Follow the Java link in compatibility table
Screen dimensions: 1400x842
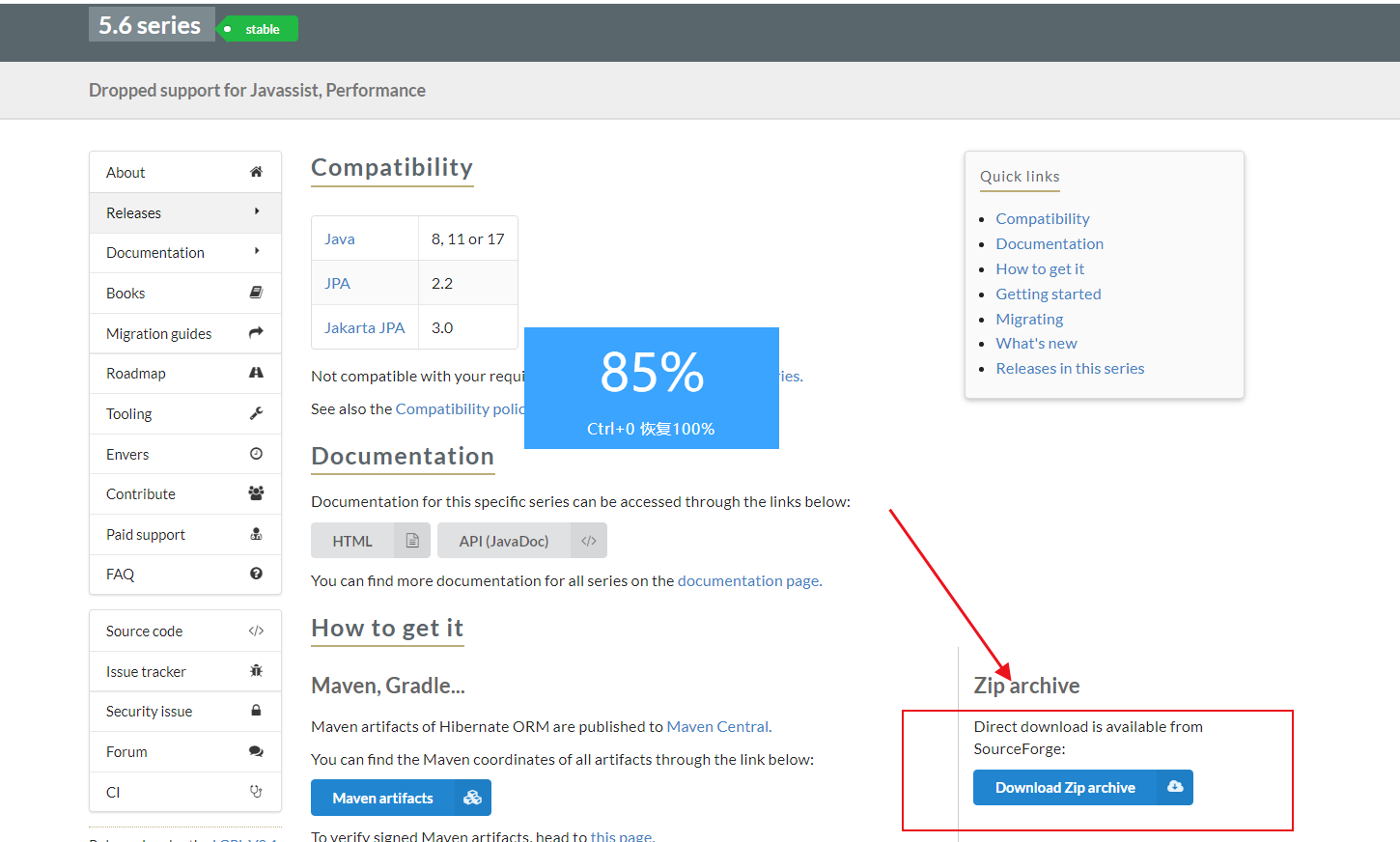pos(340,239)
